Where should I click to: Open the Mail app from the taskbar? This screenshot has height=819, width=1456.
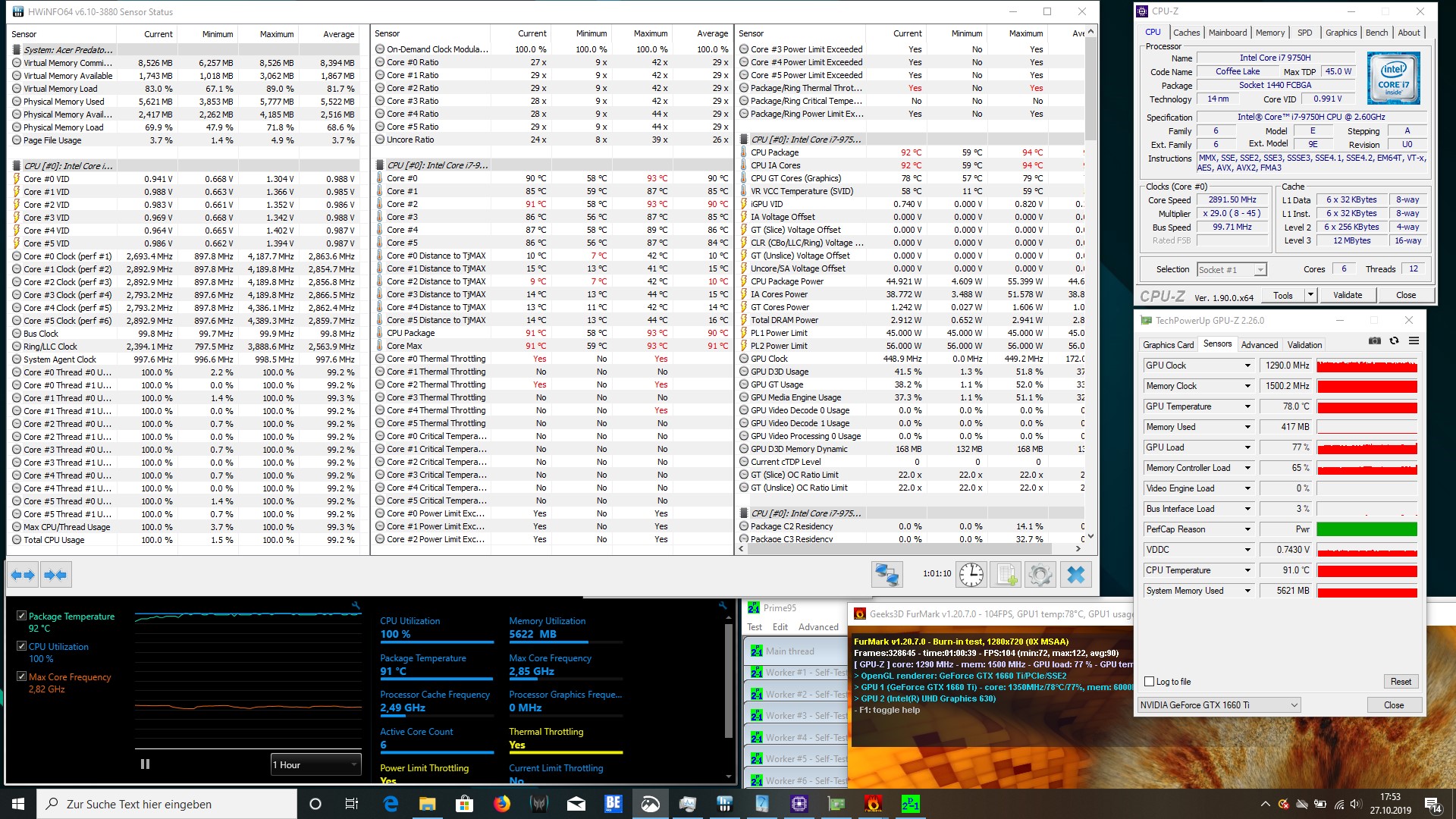coord(576,803)
